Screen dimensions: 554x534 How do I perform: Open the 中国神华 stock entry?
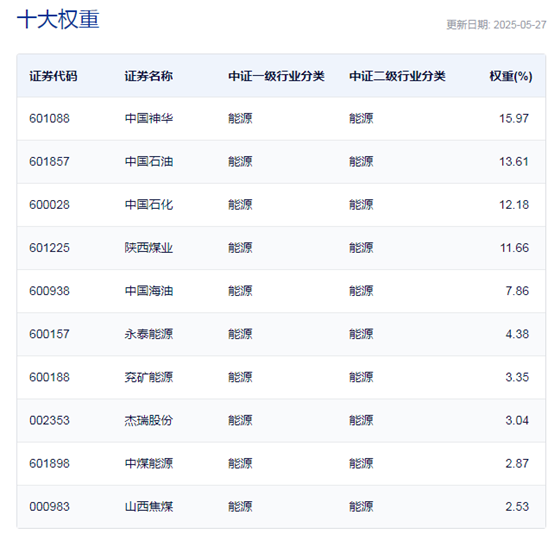click(x=149, y=118)
